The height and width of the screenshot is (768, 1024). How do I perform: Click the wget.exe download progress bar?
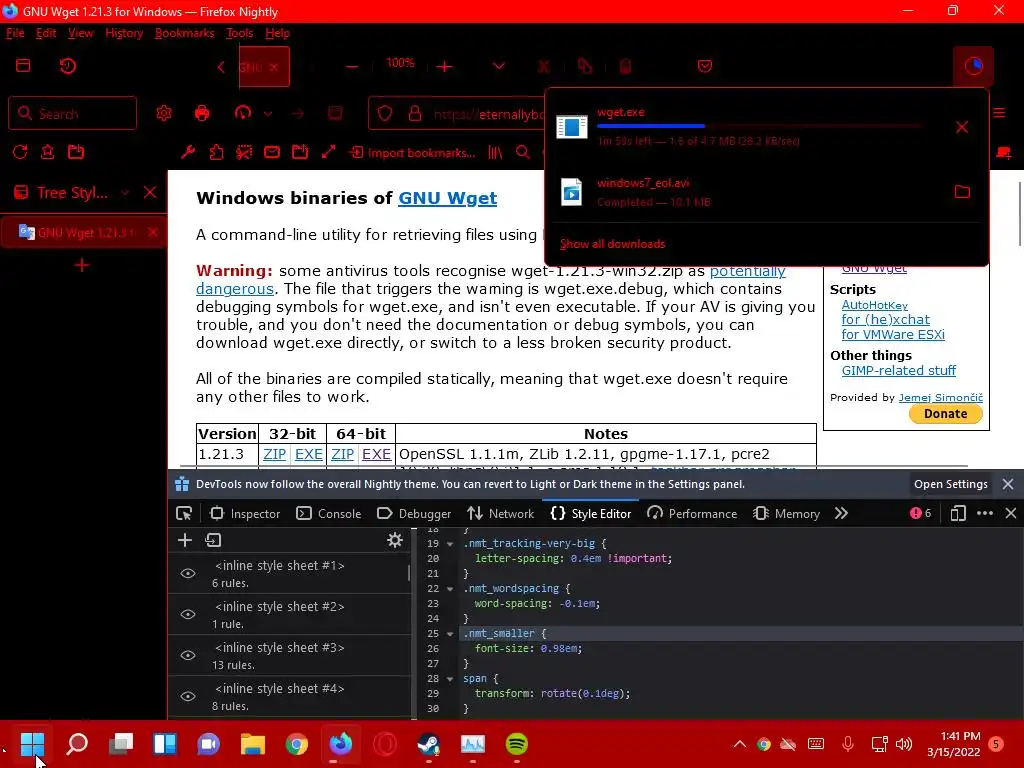(x=759, y=125)
